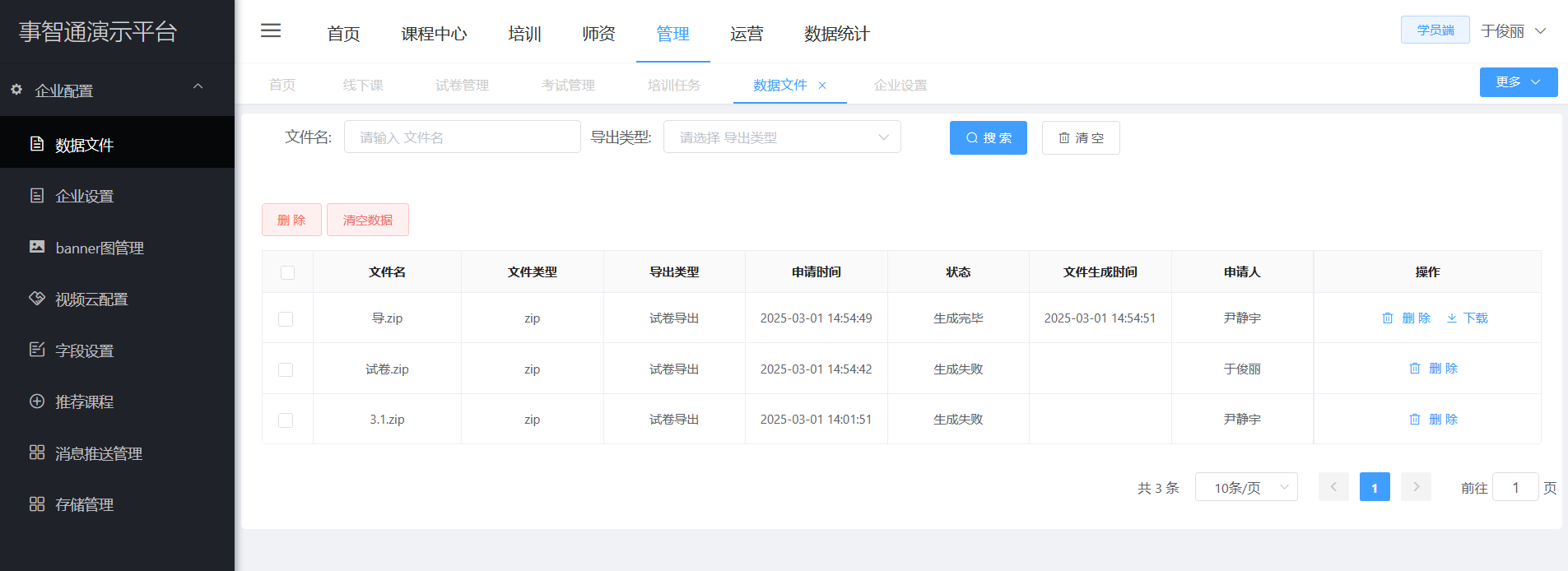Click the blue 搜索 button
The width and height of the screenshot is (1568, 571).
(988, 137)
